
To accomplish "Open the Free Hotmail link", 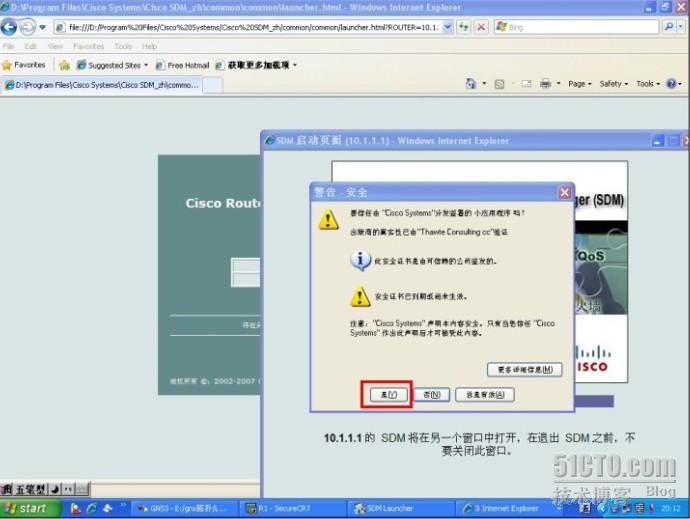I will point(183,65).
